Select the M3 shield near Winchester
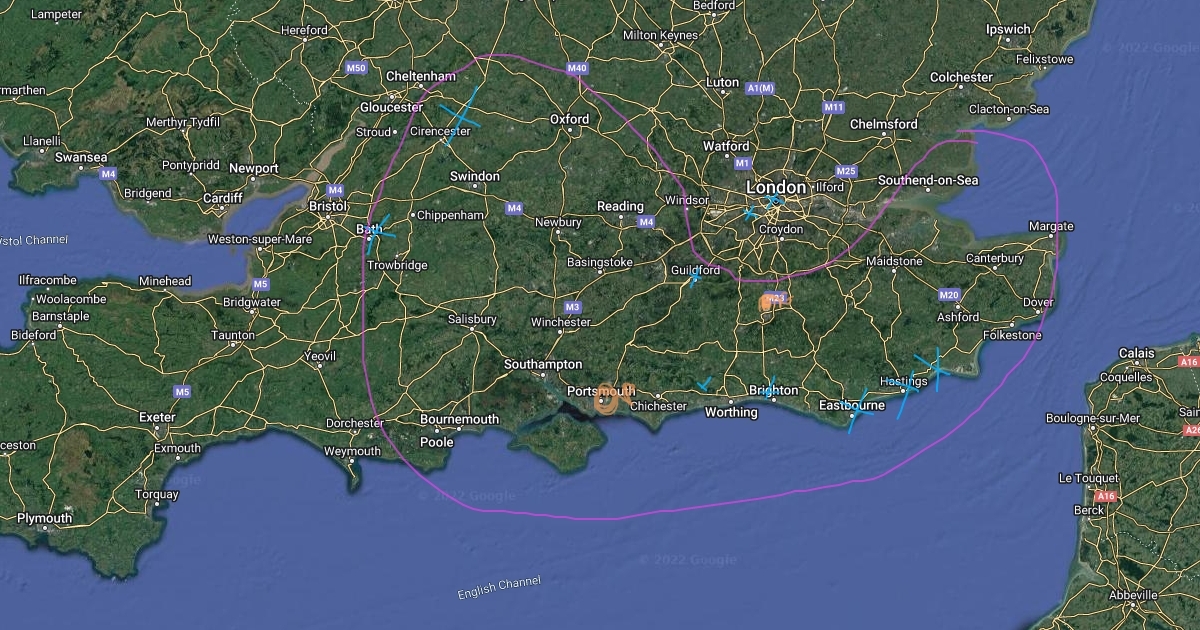 point(572,307)
